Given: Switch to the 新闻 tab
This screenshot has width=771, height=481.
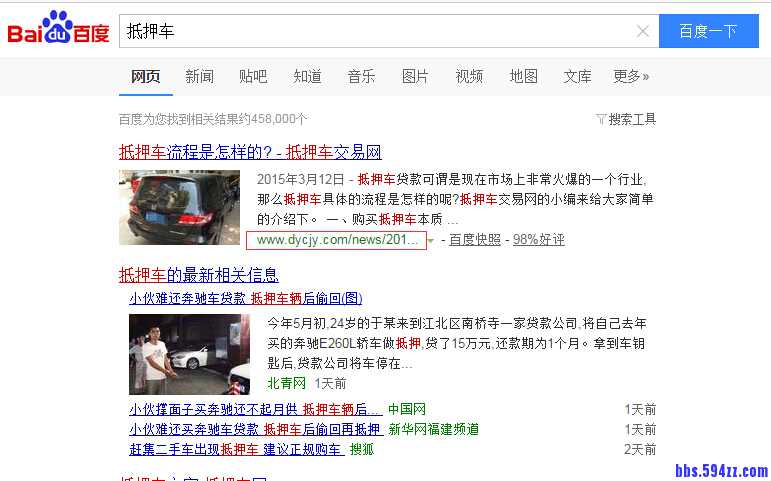Looking at the screenshot, I should click(x=199, y=76).
